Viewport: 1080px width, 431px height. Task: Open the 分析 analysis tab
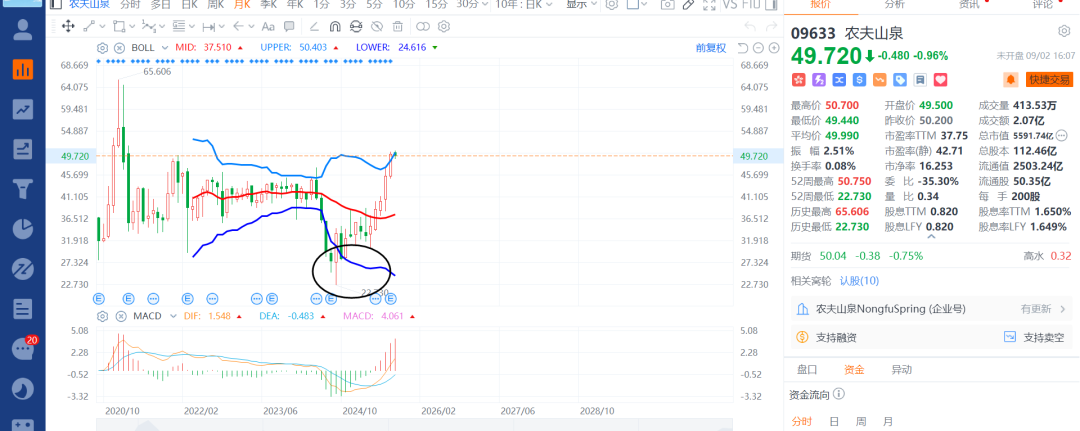click(x=894, y=4)
